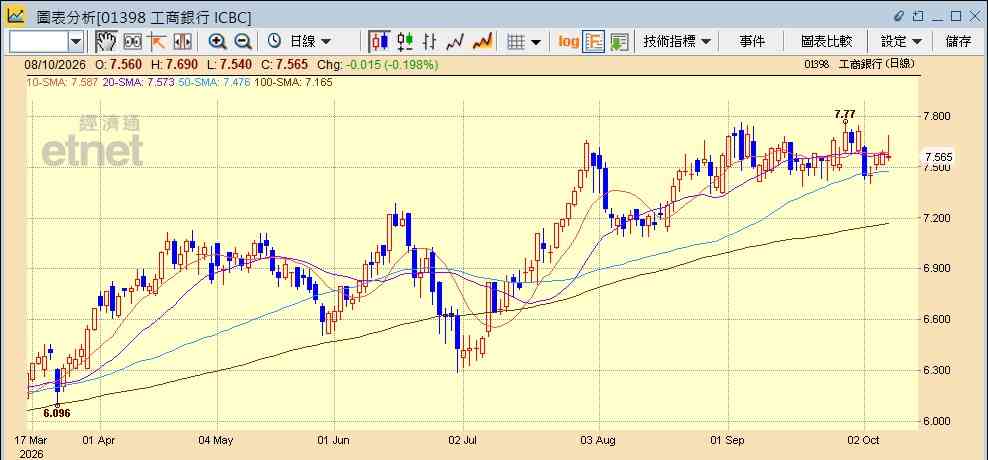Click the 儲存 save button
Image resolution: width=988 pixels, height=460 pixels.
point(958,42)
